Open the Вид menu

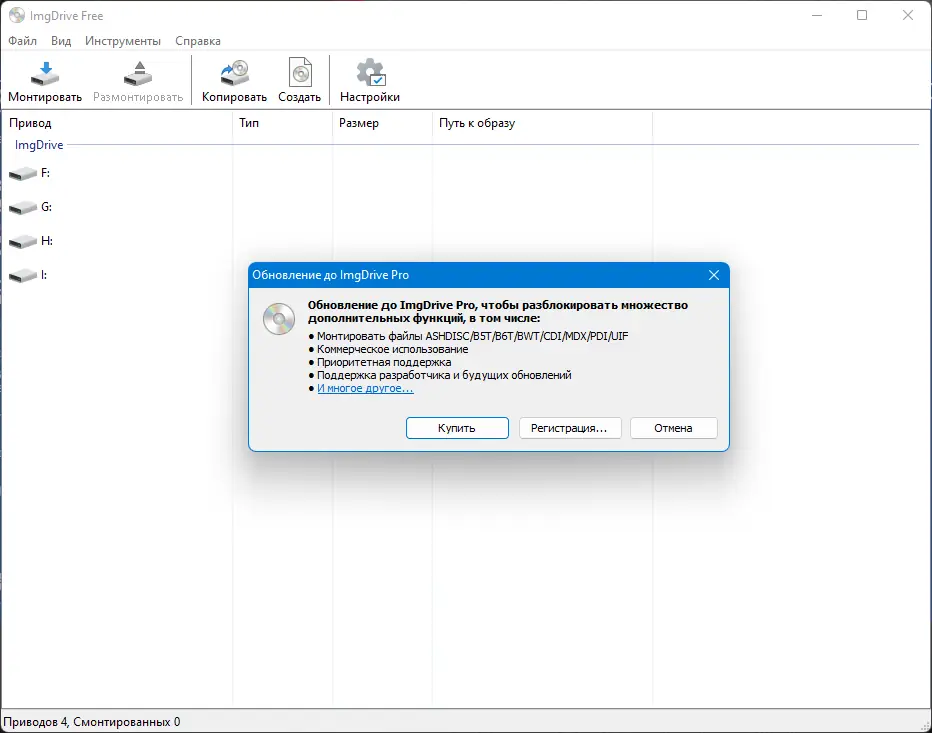pos(61,41)
